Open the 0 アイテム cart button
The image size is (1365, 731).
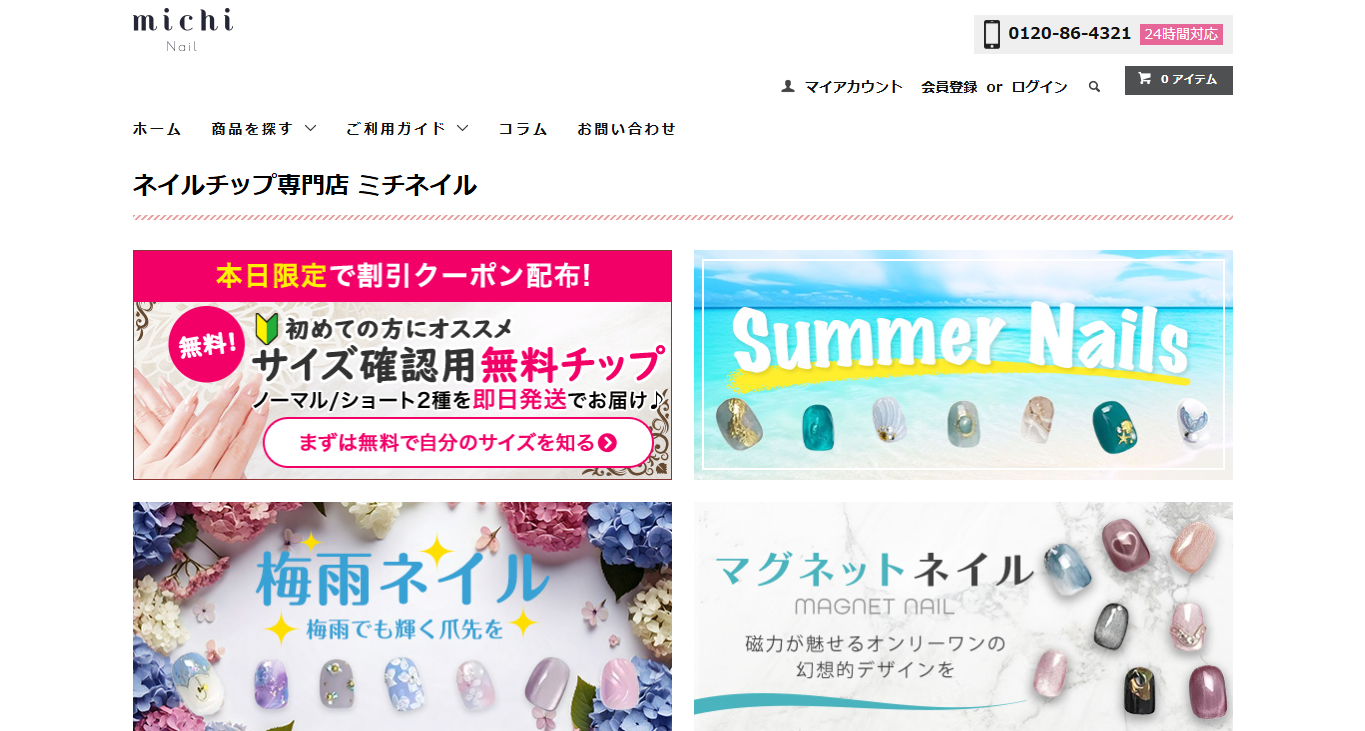(1179, 80)
